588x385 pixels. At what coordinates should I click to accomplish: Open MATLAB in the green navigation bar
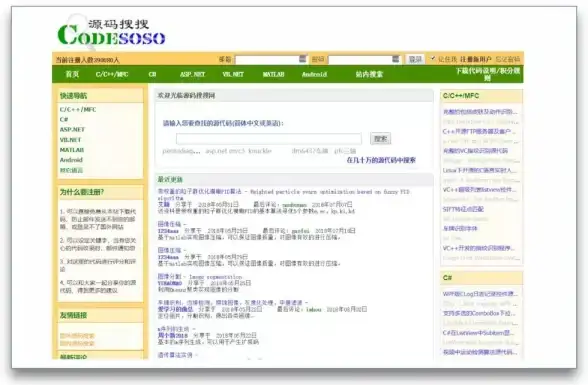pyautogui.click(x=273, y=74)
